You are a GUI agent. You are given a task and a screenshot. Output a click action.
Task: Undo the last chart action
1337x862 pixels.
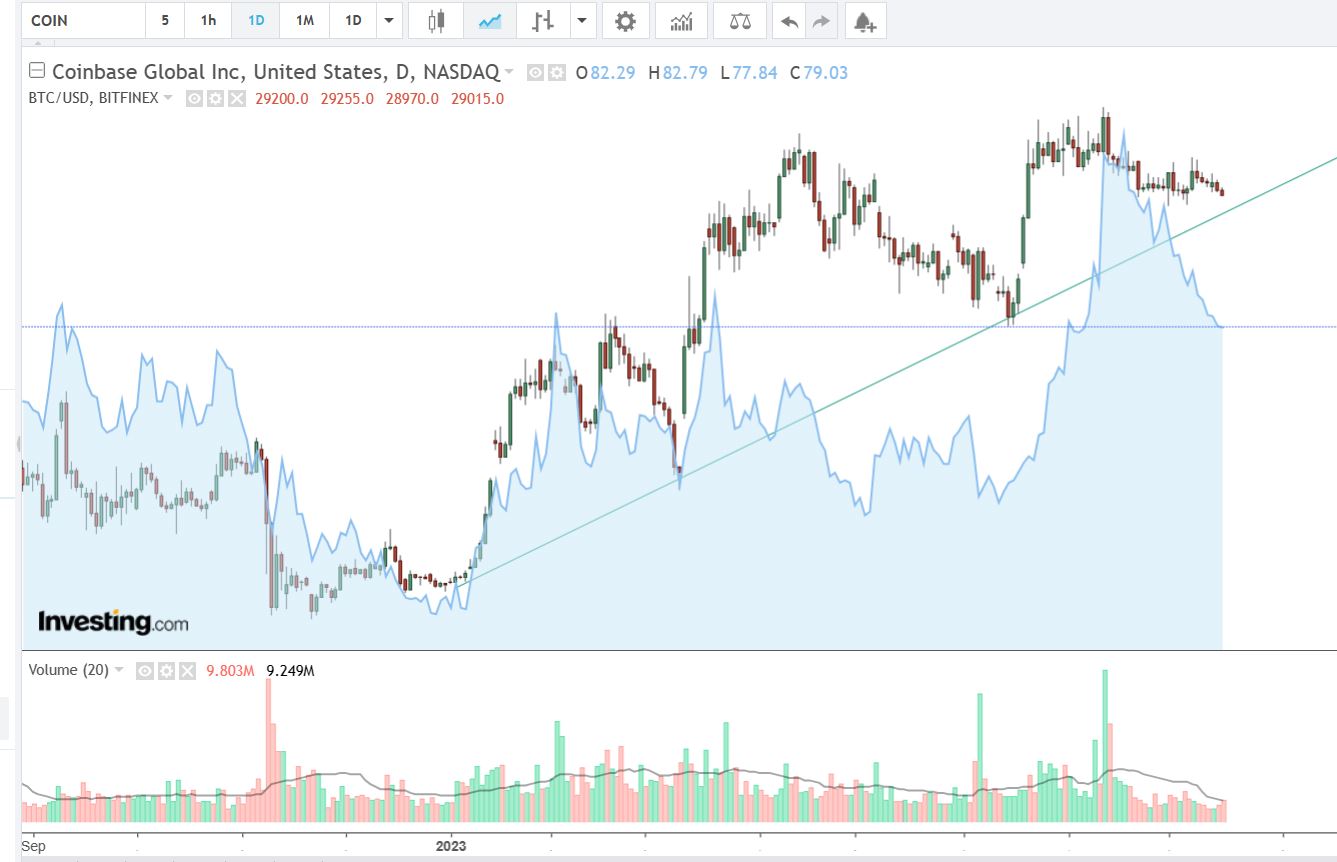789,21
